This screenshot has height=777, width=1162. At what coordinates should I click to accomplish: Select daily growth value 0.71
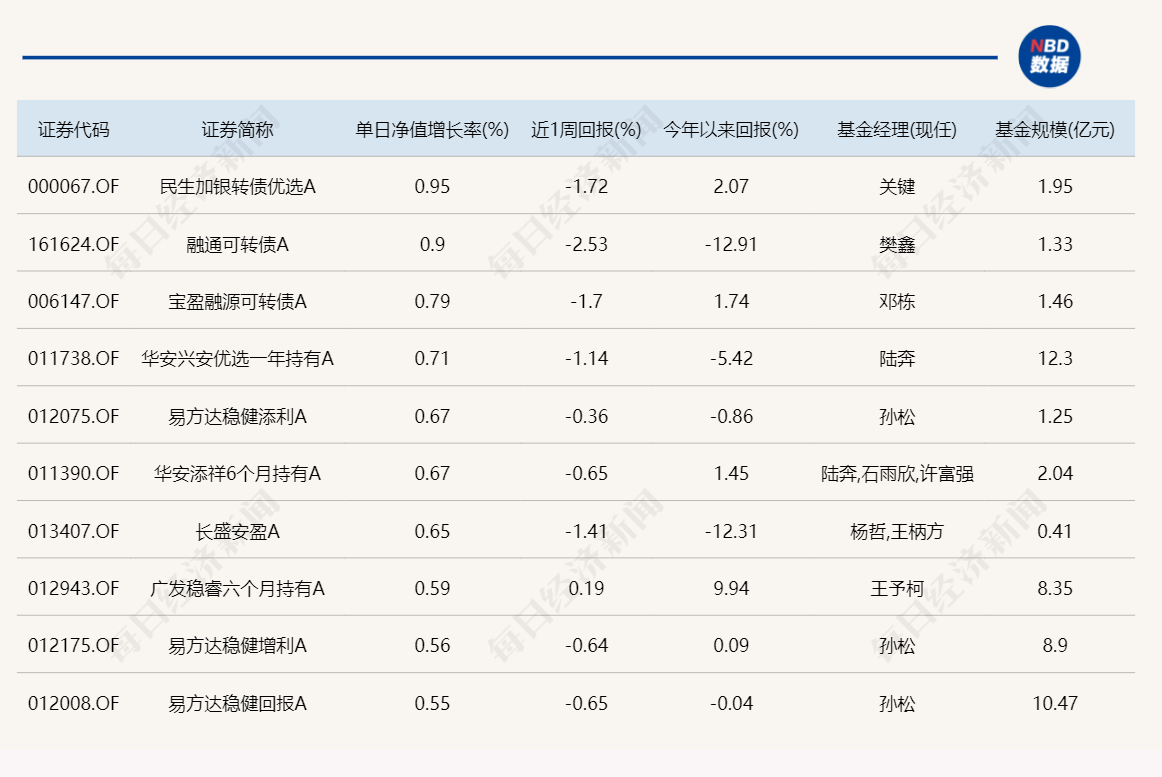[x=432, y=358]
